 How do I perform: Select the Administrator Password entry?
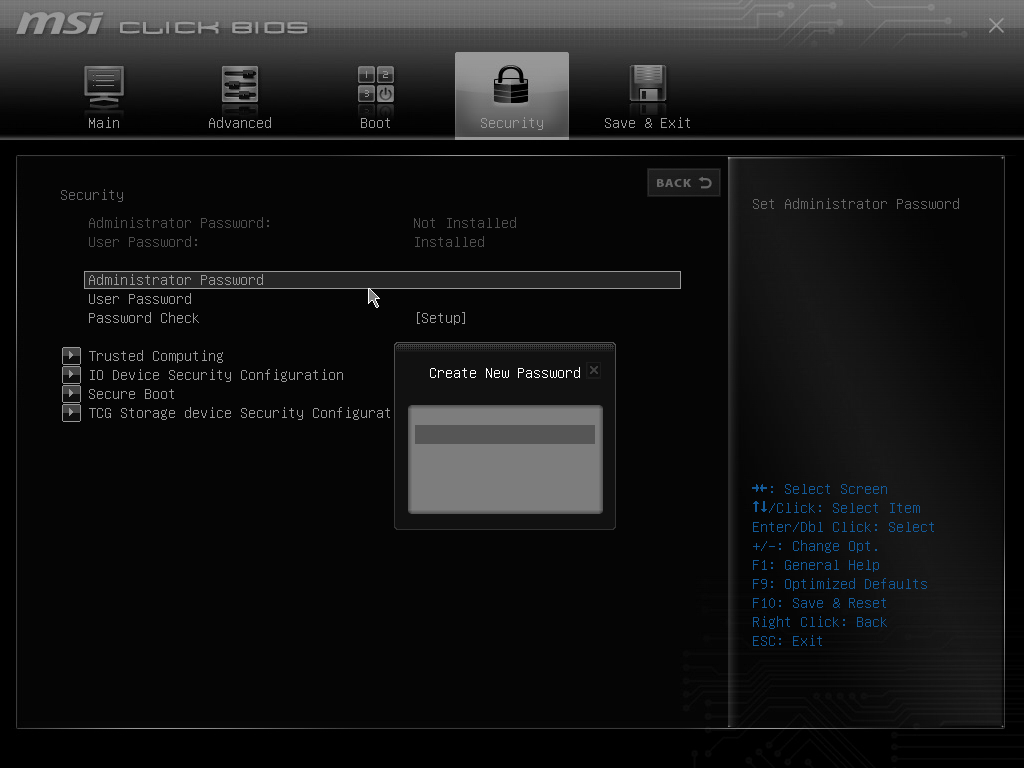[176, 280]
